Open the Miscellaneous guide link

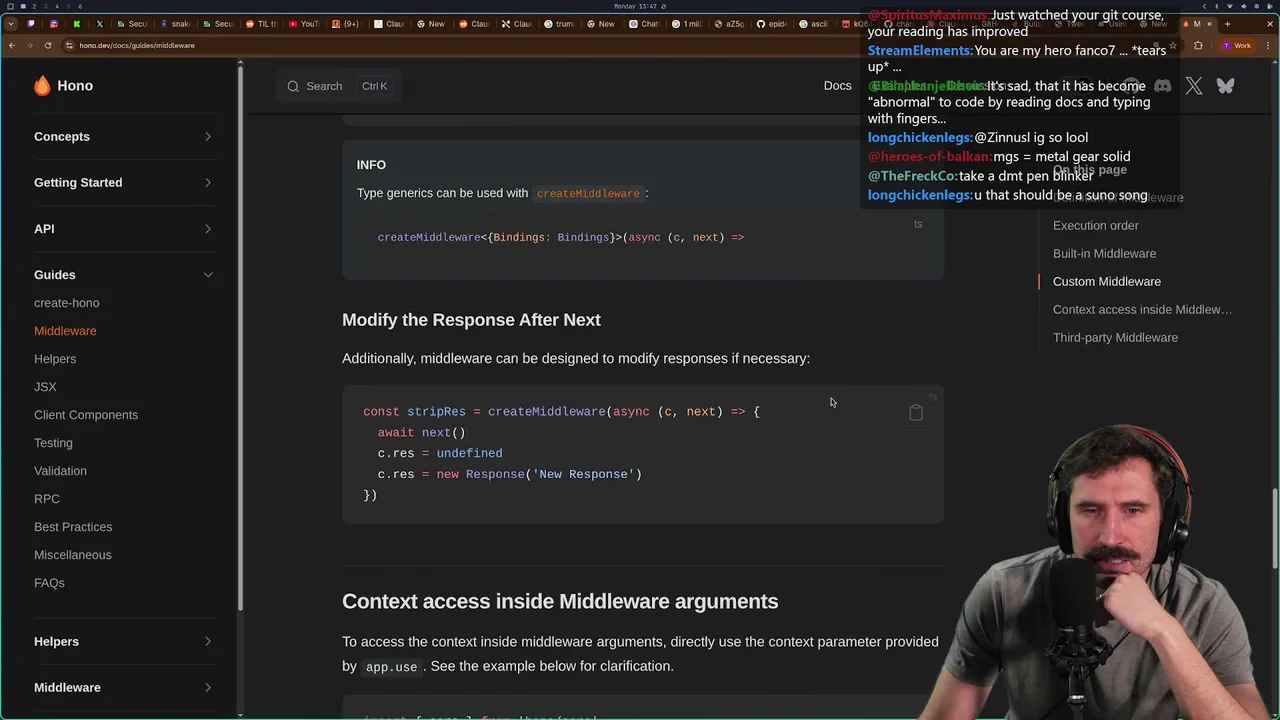73,555
